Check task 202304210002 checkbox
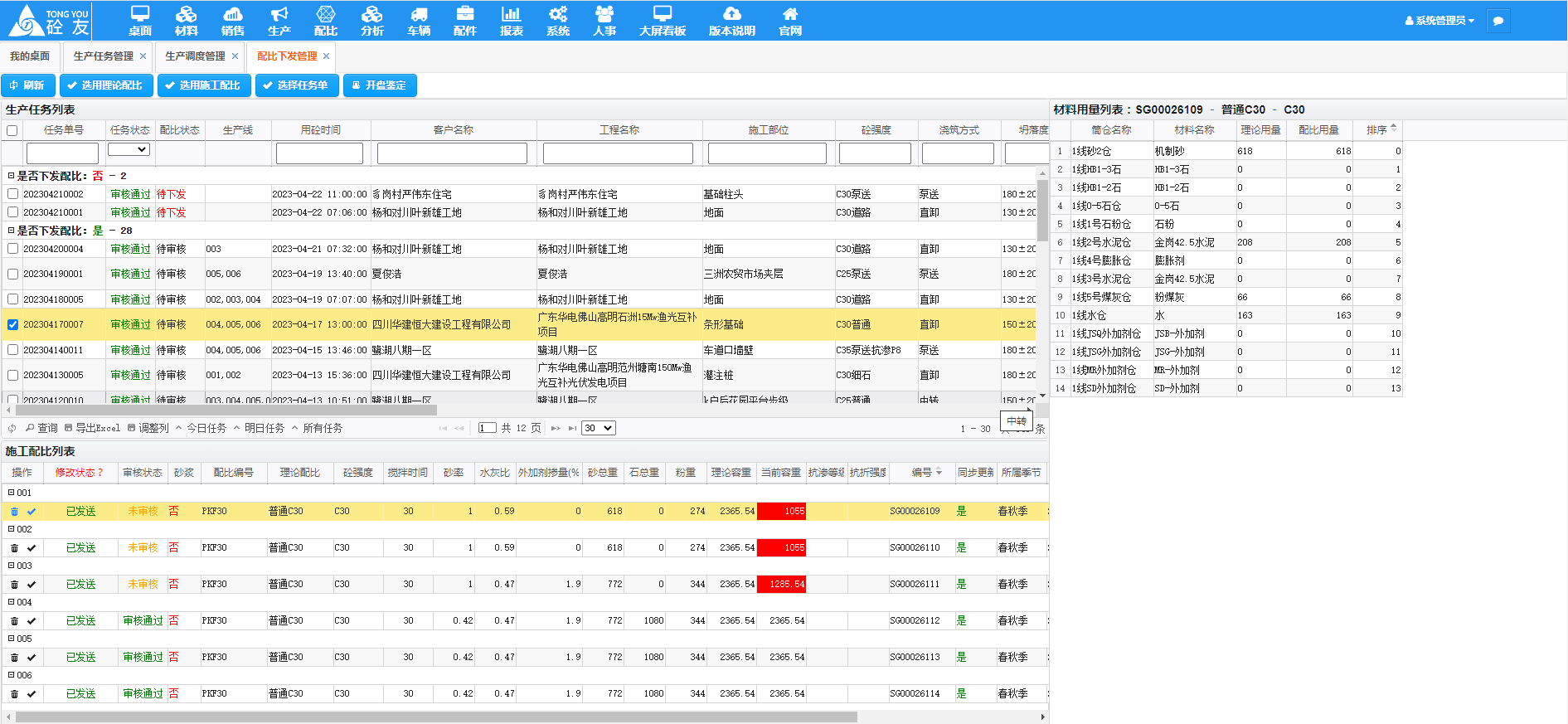 point(12,194)
